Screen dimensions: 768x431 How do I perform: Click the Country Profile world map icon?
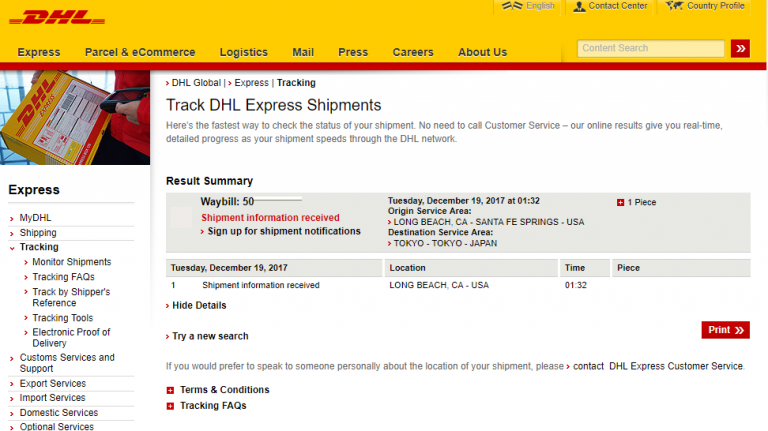click(673, 6)
